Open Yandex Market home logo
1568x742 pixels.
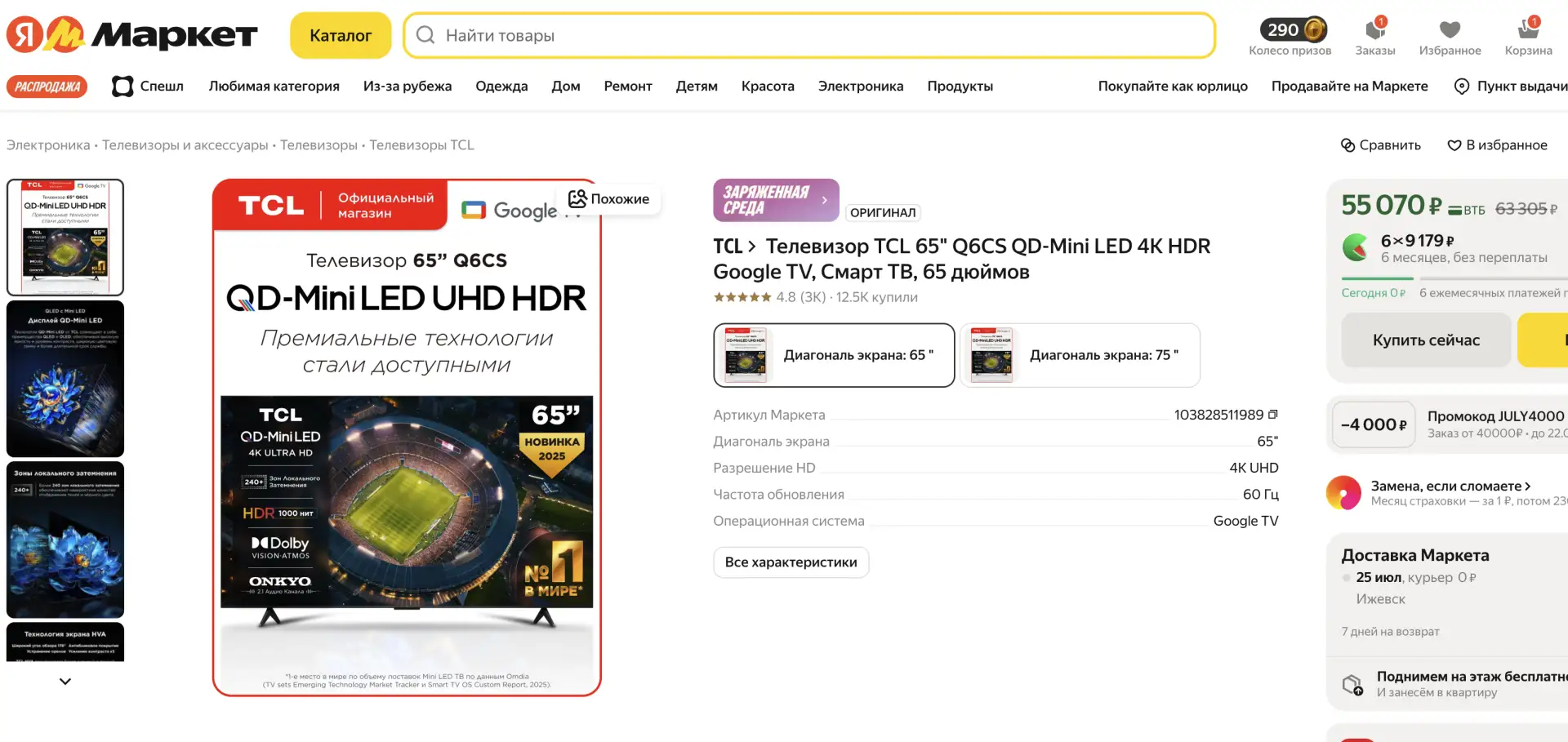click(x=131, y=35)
